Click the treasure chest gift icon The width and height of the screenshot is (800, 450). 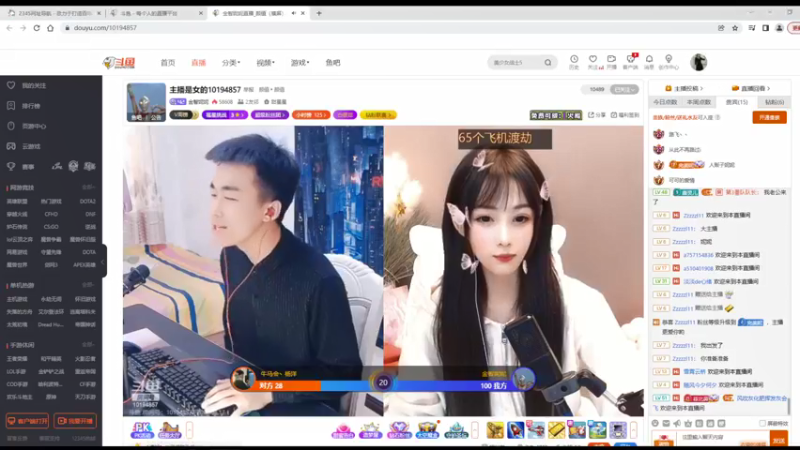(428, 430)
